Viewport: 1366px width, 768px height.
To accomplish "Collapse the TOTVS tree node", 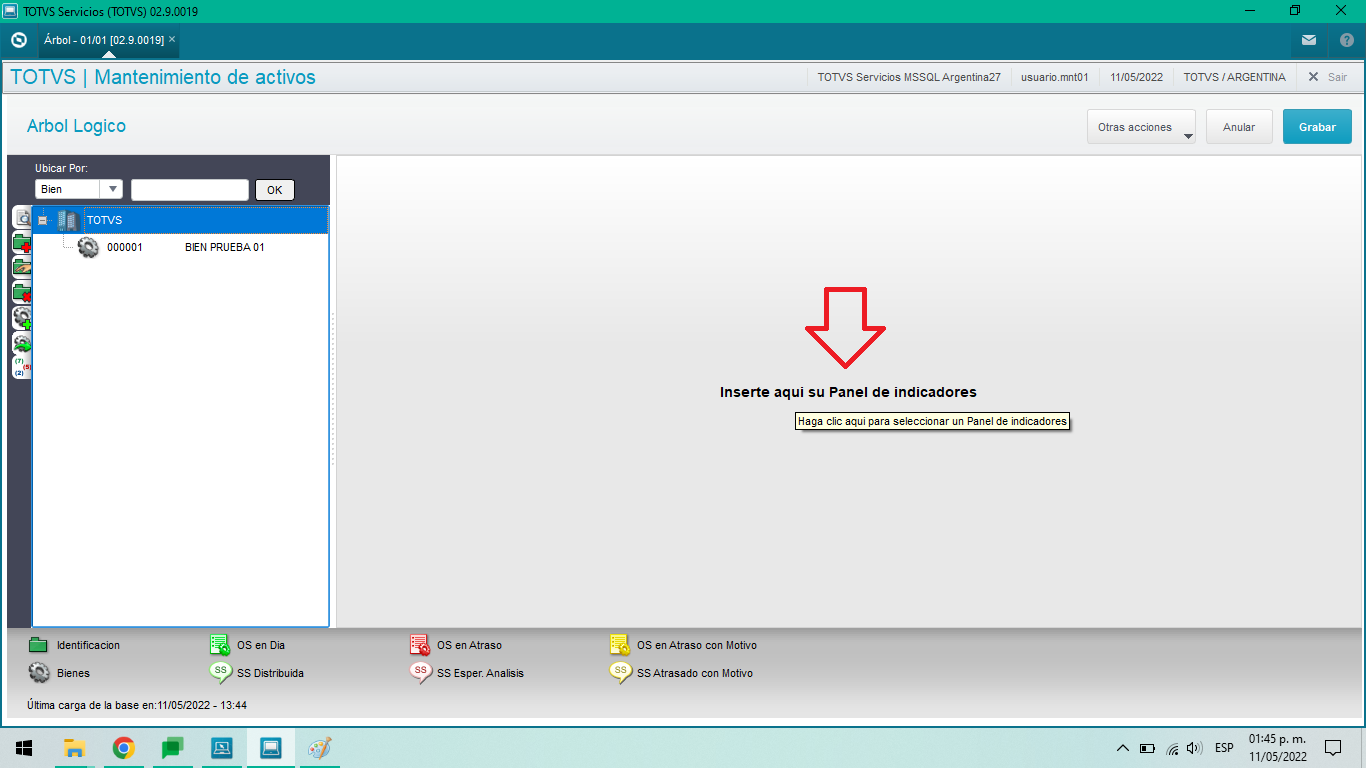I will point(42,220).
